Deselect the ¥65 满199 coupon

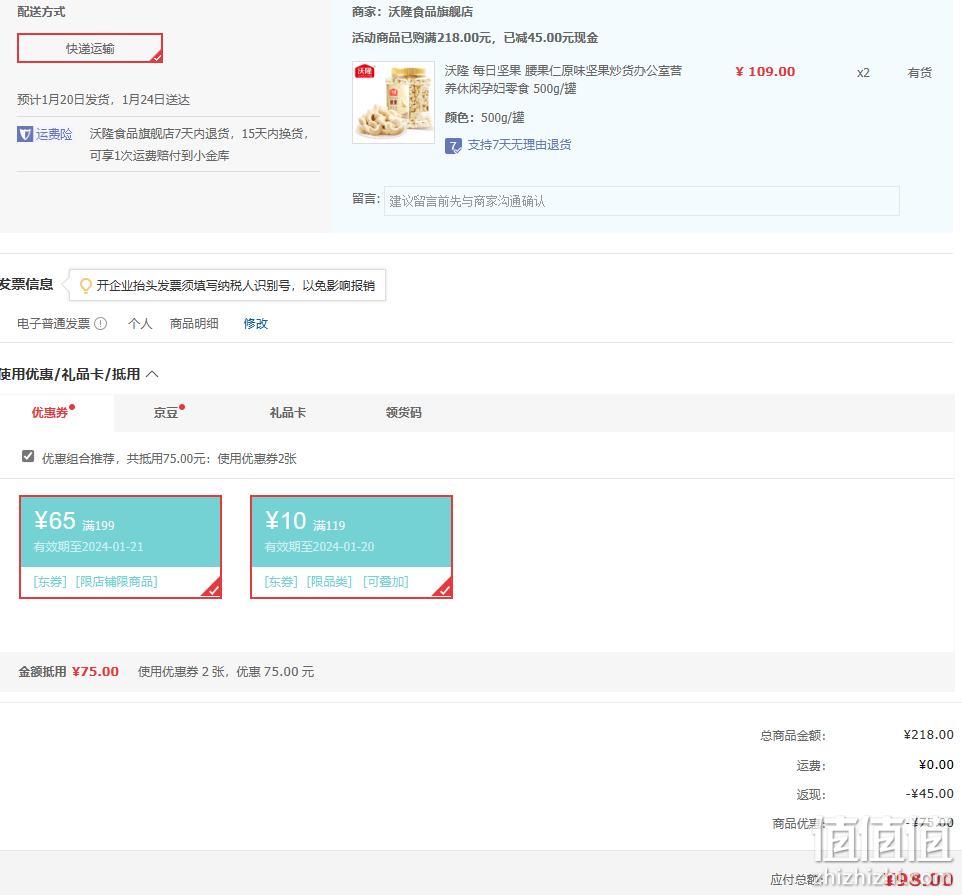120,547
